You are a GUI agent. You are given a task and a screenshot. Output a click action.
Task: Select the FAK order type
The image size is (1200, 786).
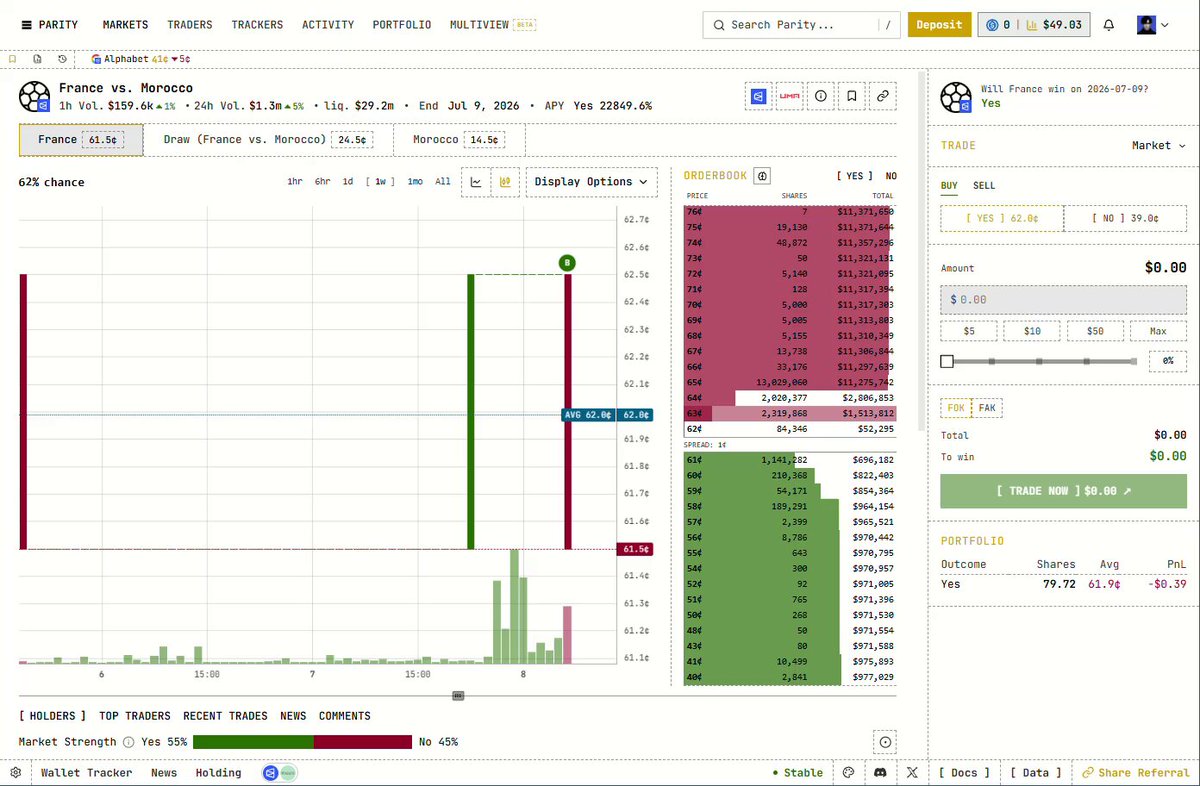987,408
